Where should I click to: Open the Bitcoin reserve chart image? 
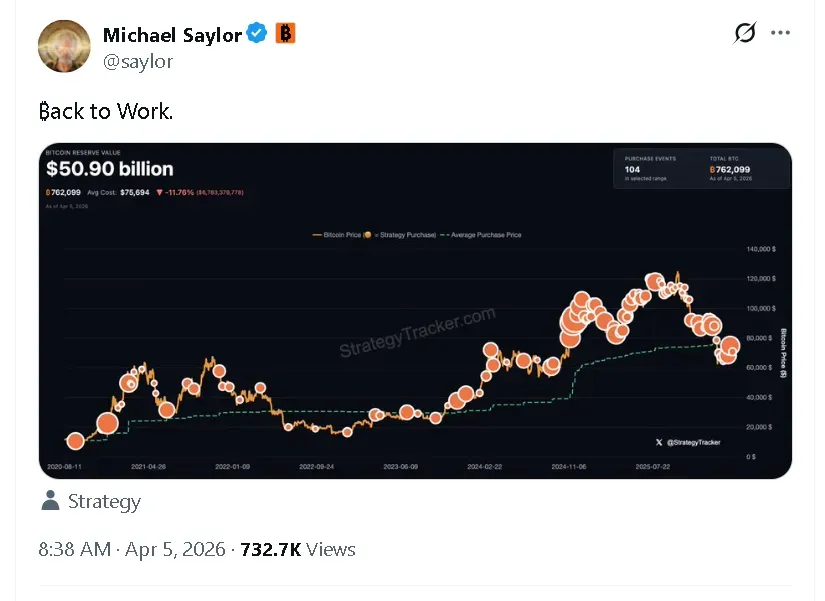[x=413, y=311]
